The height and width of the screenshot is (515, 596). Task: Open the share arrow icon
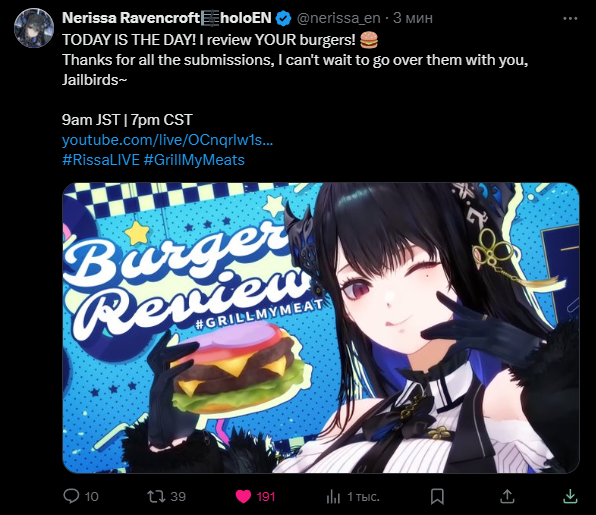pos(507,496)
